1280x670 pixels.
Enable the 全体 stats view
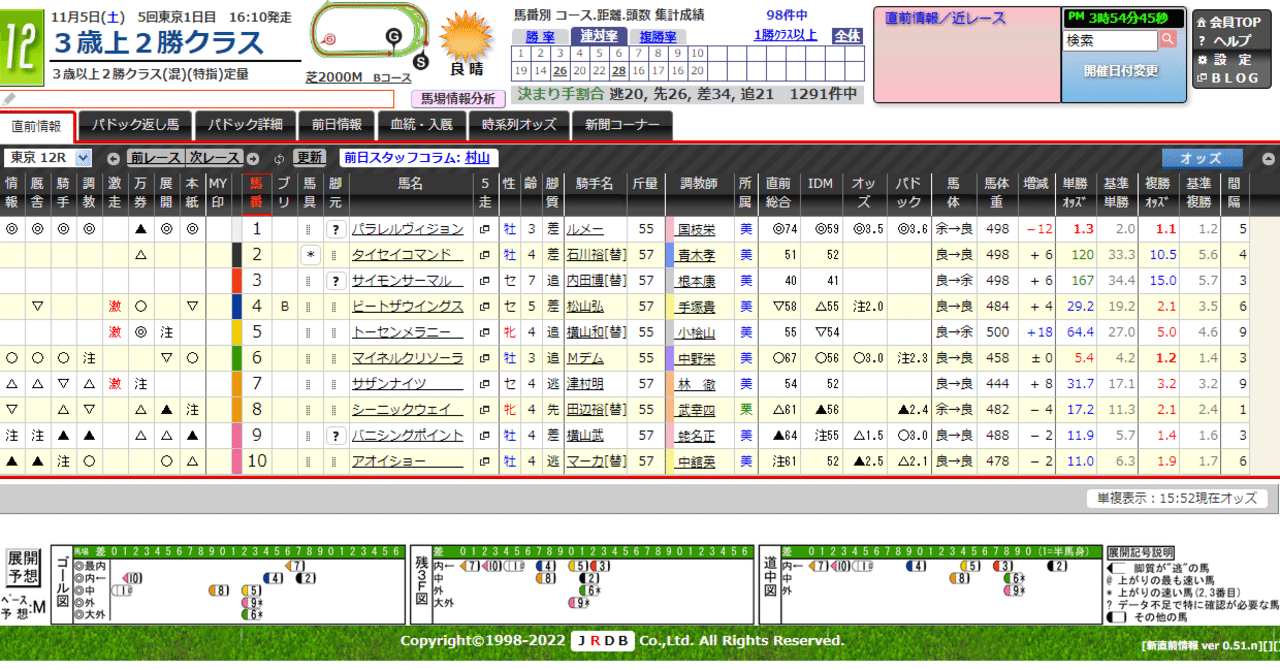click(x=849, y=36)
